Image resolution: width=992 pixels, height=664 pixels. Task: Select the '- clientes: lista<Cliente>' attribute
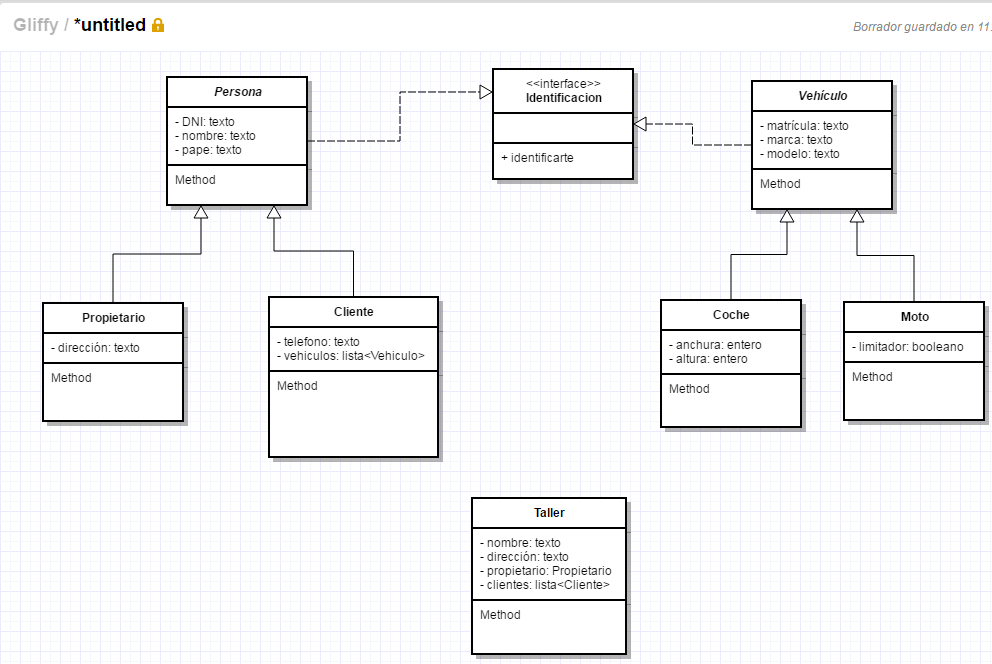point(545,584)
